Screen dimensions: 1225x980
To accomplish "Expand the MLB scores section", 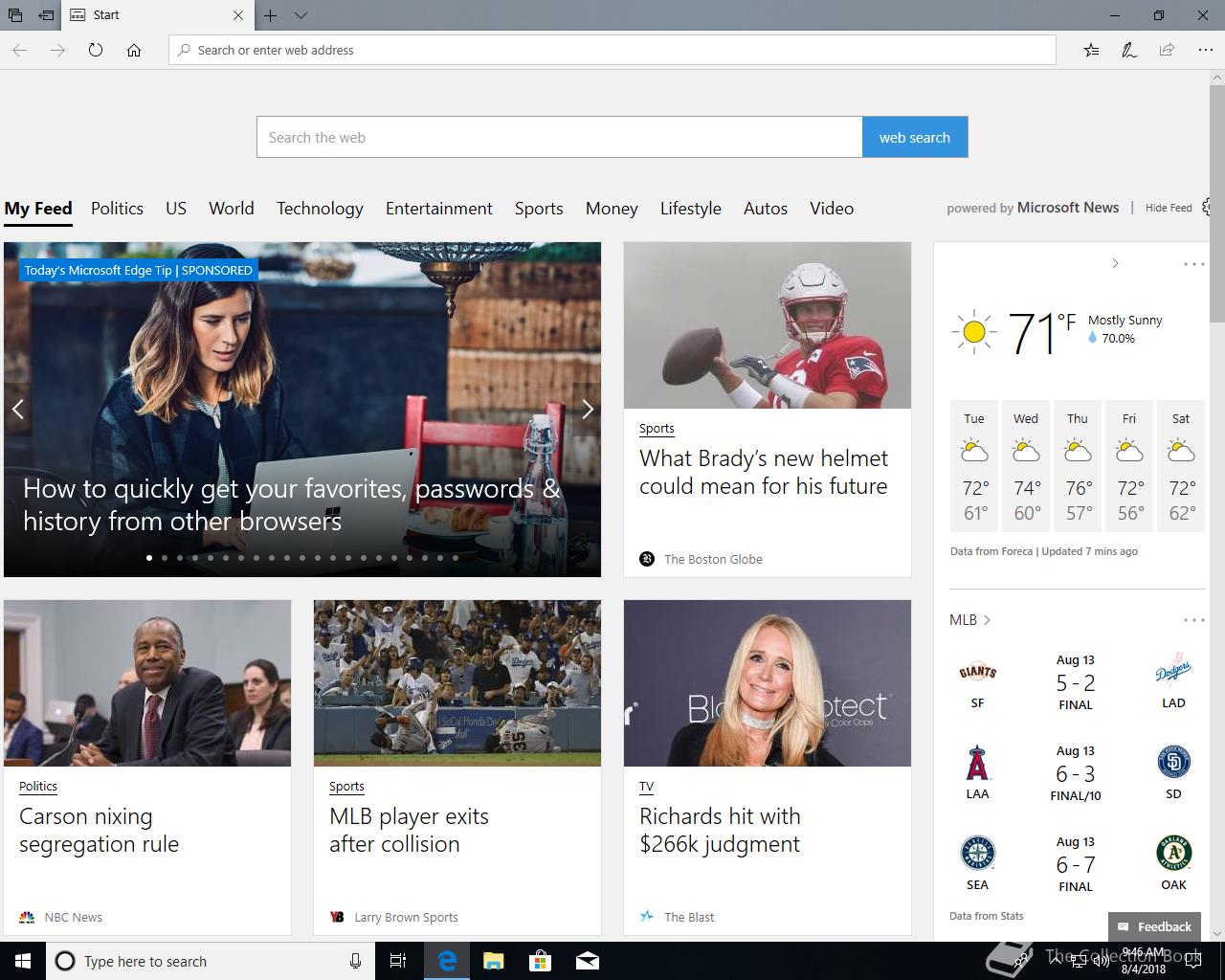I will [970, 620].
